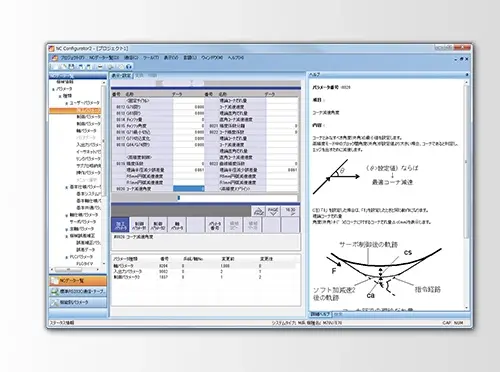Click the horizontal scrollbar under the tree

(76, 269)
